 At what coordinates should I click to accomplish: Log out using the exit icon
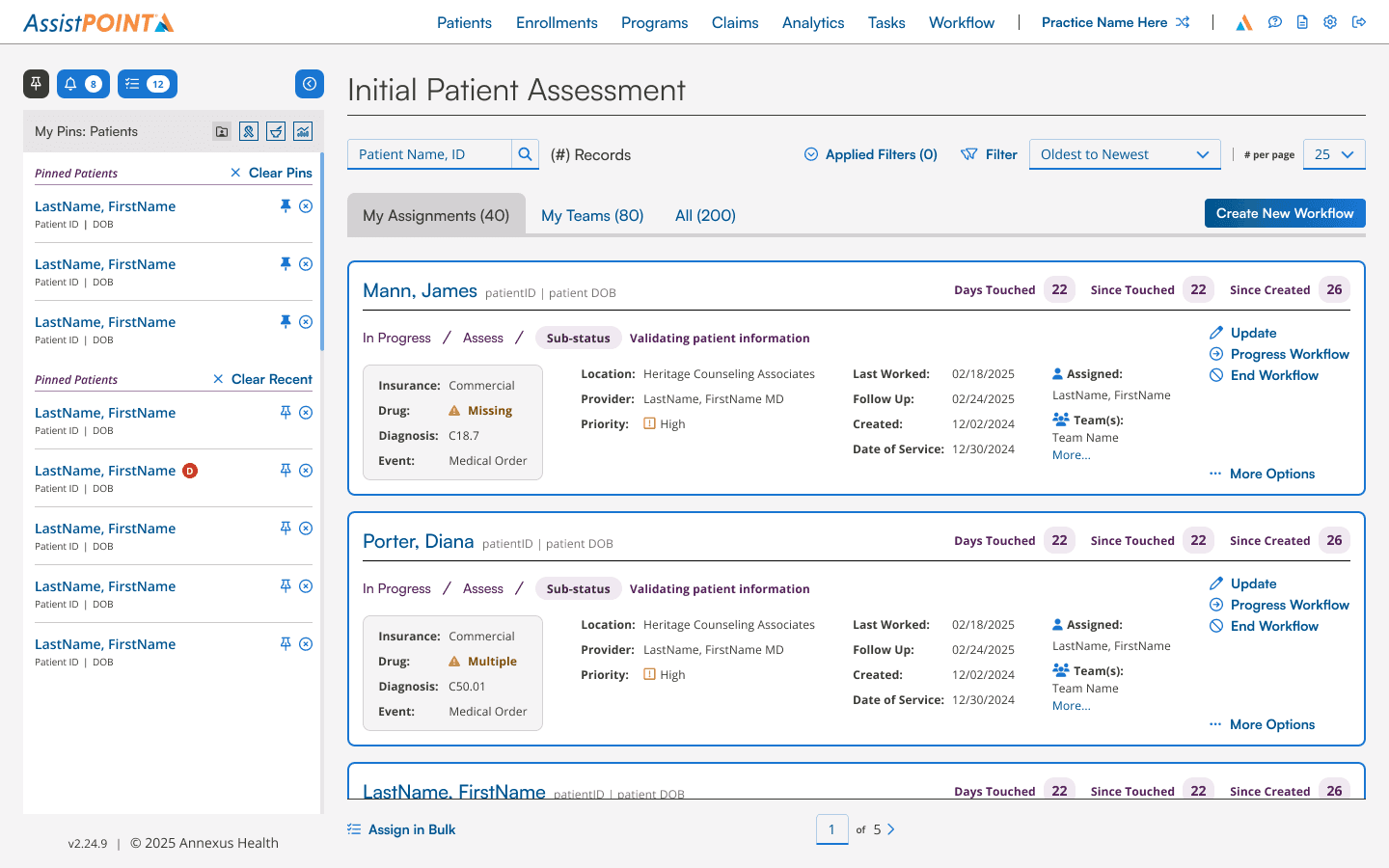point(1359,22)
